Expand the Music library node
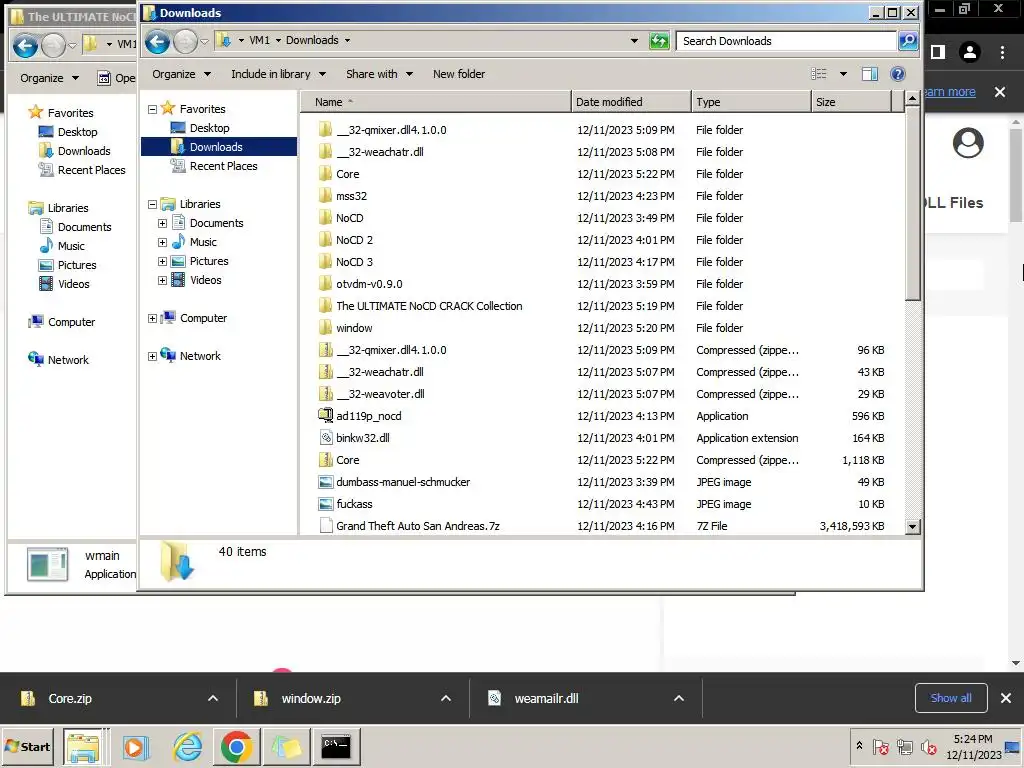This screenshot has width=1024, height=768. click(x=162, y=242)
